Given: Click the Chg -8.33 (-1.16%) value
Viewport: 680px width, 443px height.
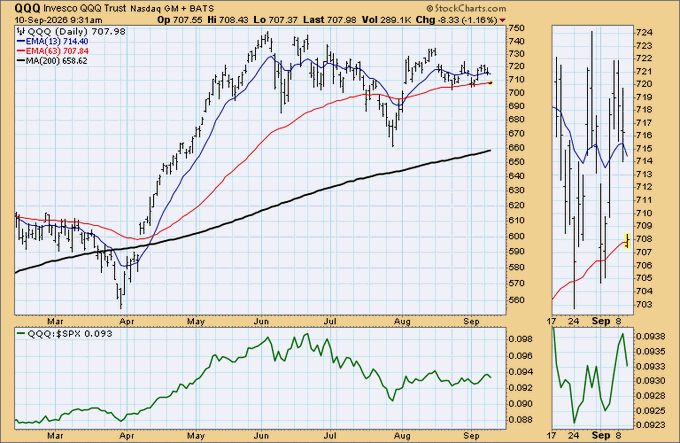Looking at the screenshot, I should click(x=457, y=20).
